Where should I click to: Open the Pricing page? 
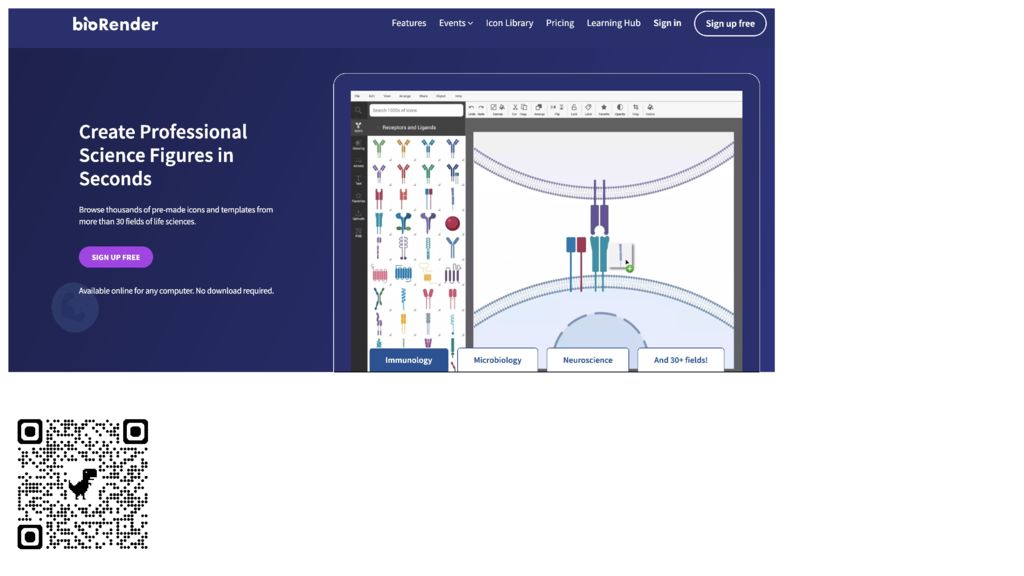(560, 23)
